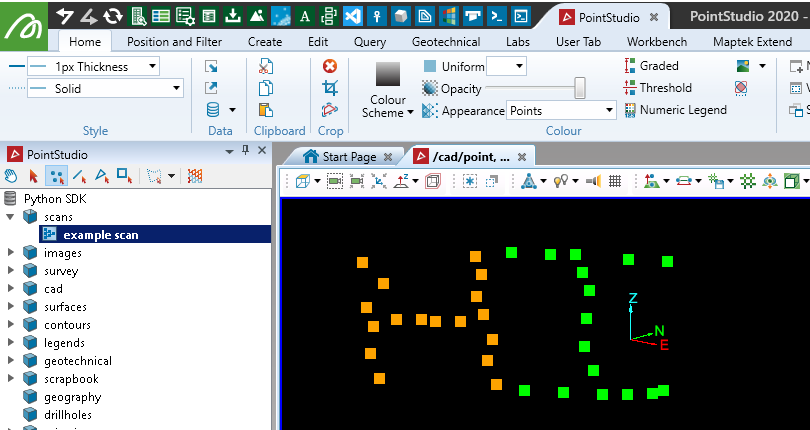Click the green download arrow icon
Viewport: 810px width, 430px height.
coord(233,17)
